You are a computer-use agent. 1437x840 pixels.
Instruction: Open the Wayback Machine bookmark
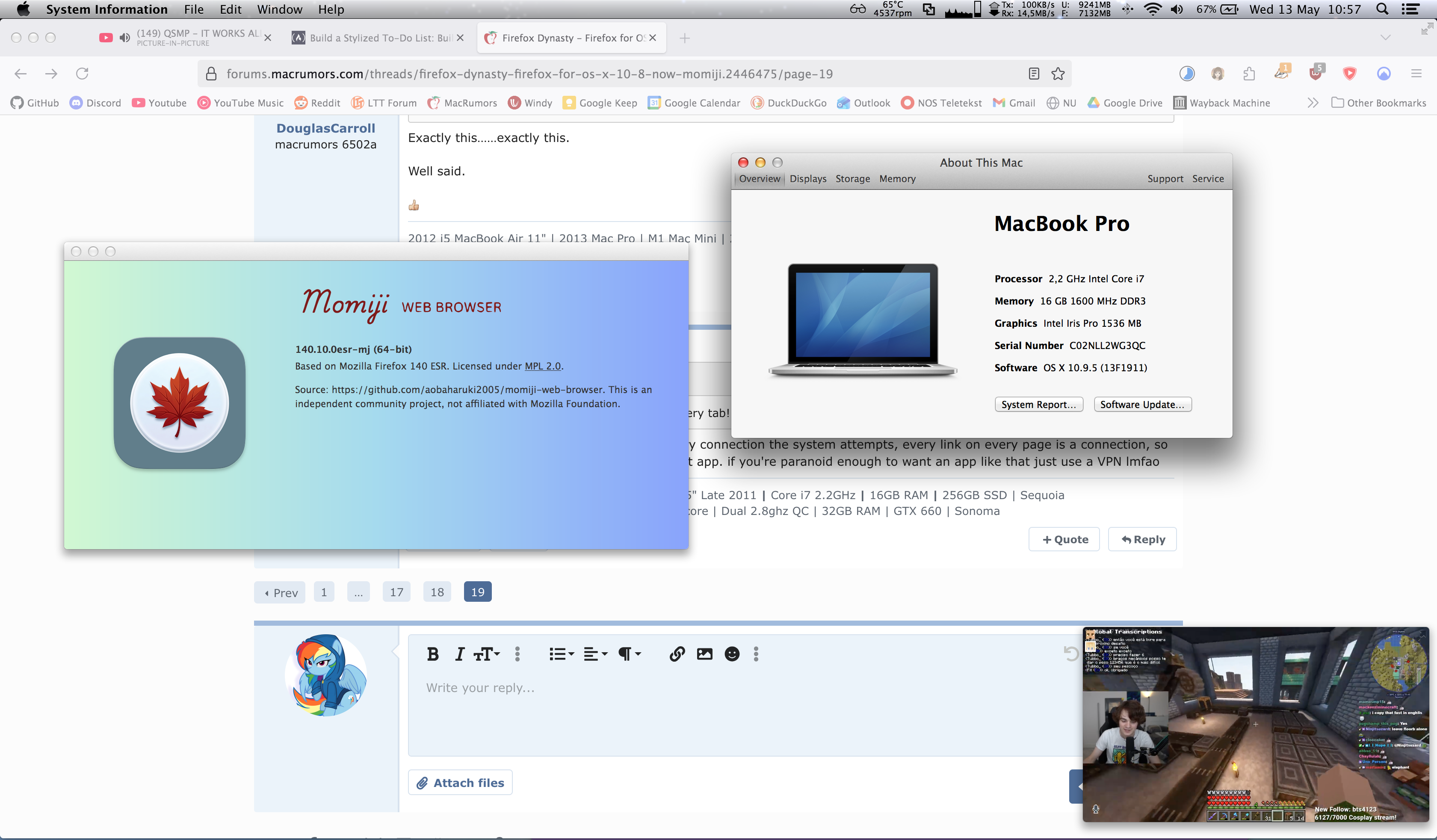[1221, 103]
